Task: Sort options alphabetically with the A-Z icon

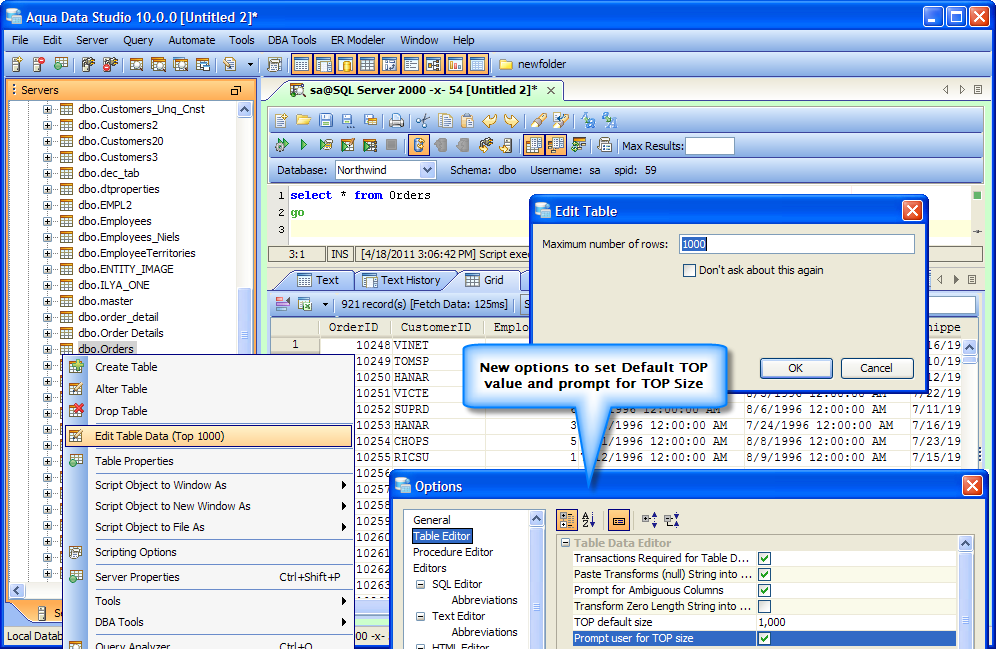Action: 589,520
